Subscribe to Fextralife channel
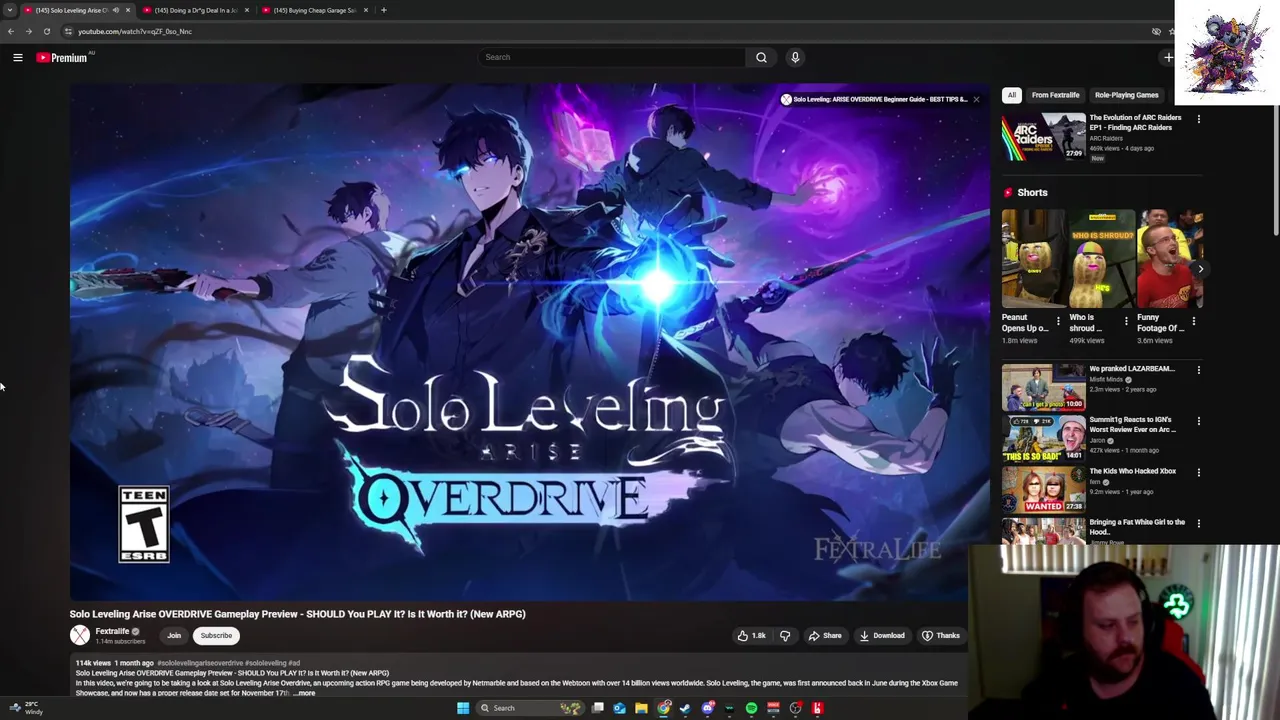This screenshot has width=1280, height=720. [216, 635]
